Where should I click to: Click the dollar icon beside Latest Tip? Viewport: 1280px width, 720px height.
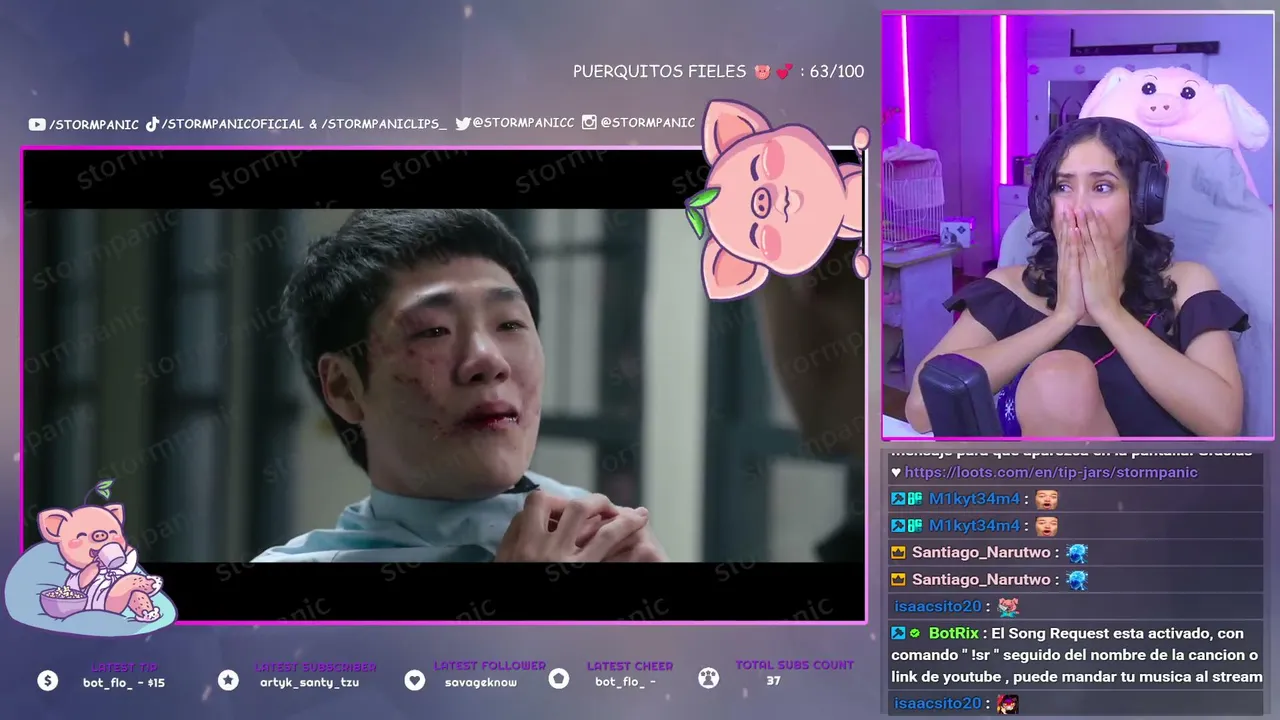48,680
